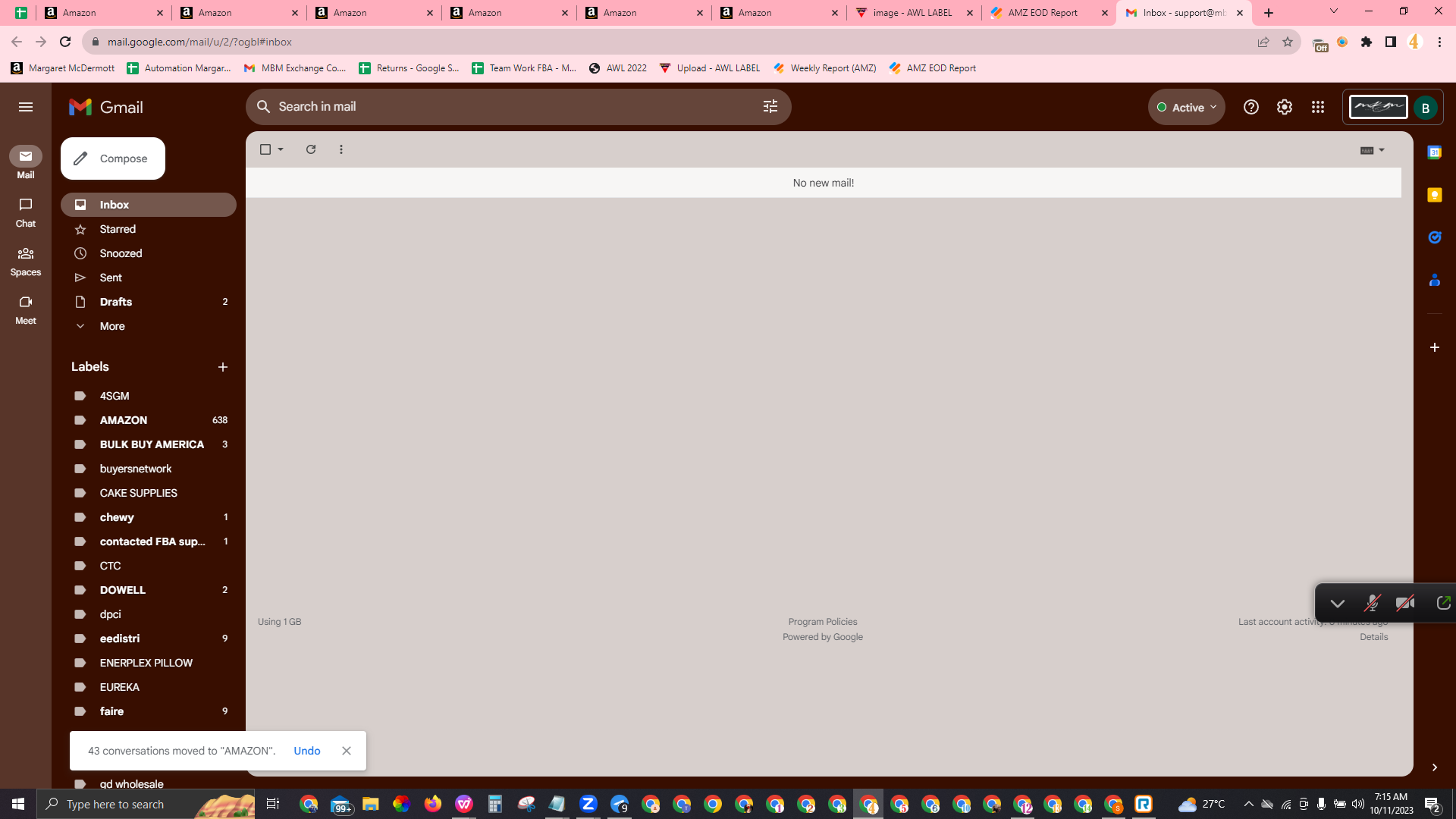Compose a new email

tap(113, 158)
